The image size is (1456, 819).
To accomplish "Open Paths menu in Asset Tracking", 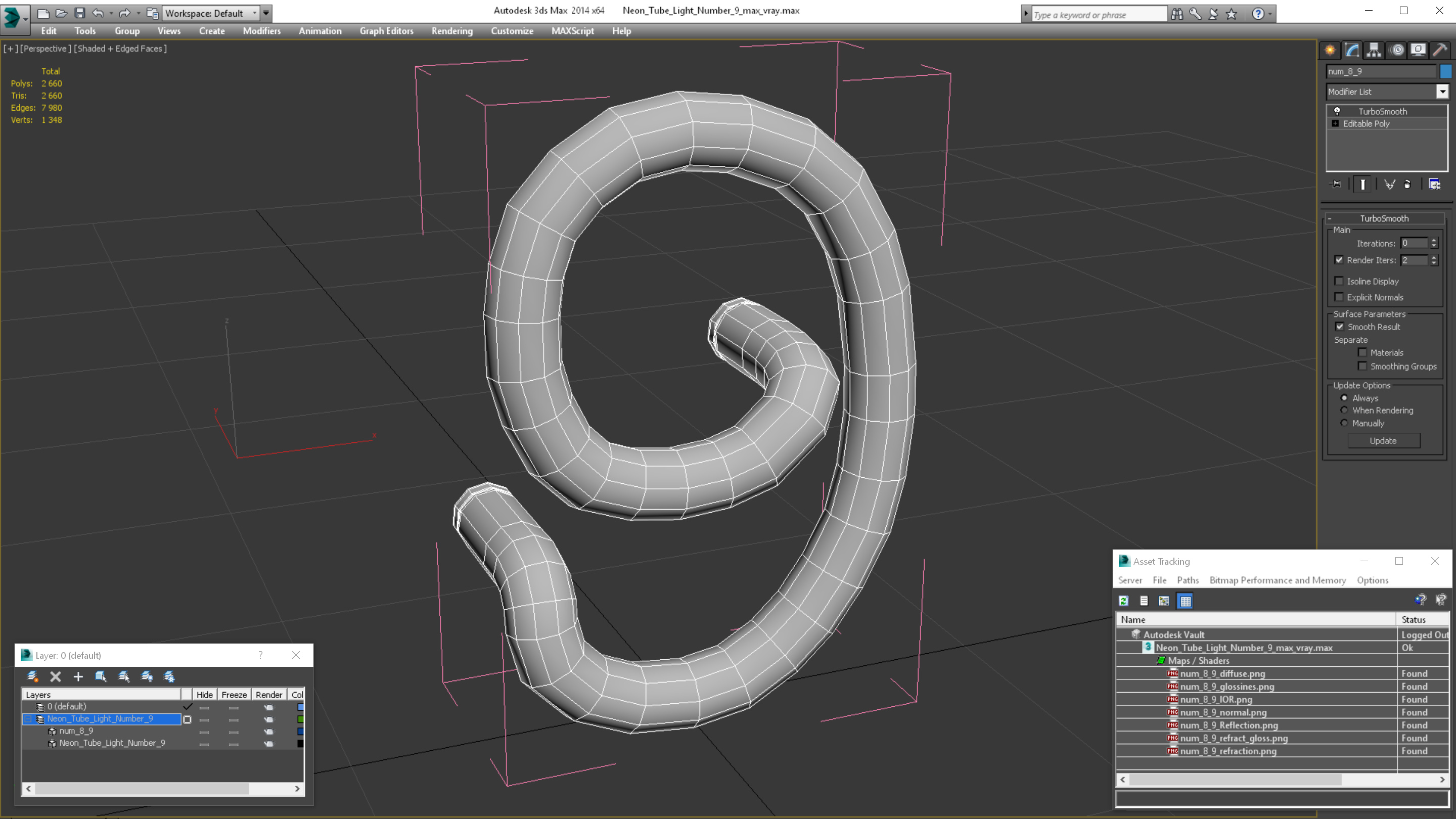I will click(x=1188, y=580).
